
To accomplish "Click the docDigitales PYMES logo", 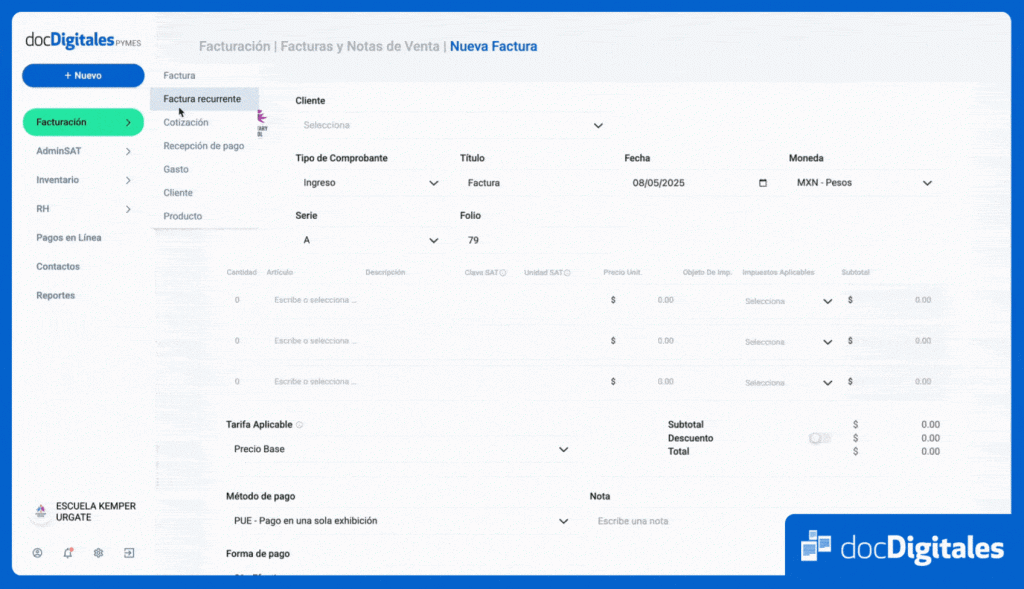I will click(83, 40).
